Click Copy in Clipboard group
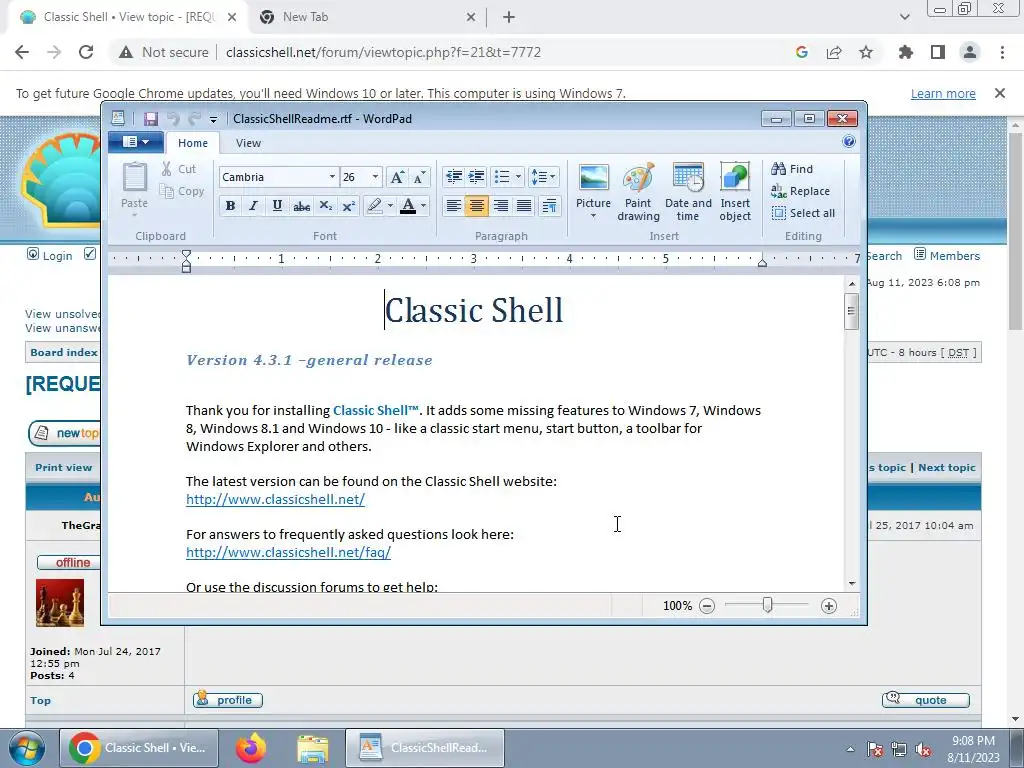 click(x=182, y=191)
